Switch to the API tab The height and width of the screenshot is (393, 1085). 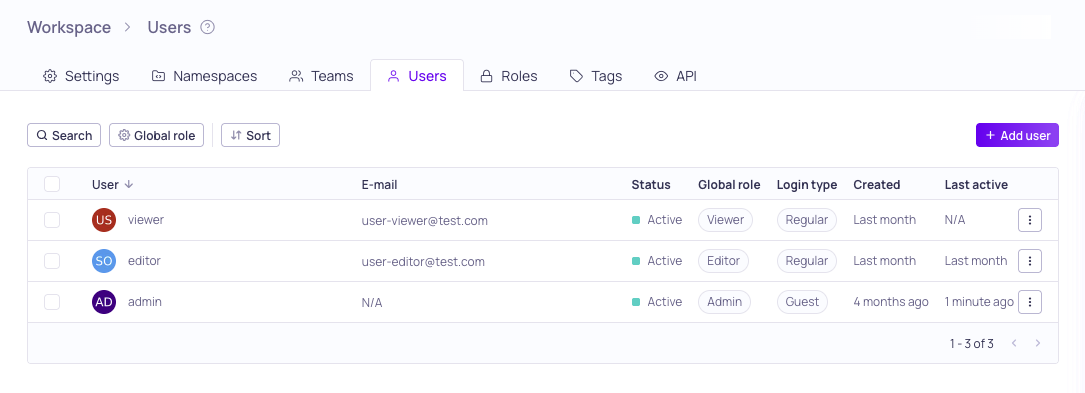[x=675, y=76]
